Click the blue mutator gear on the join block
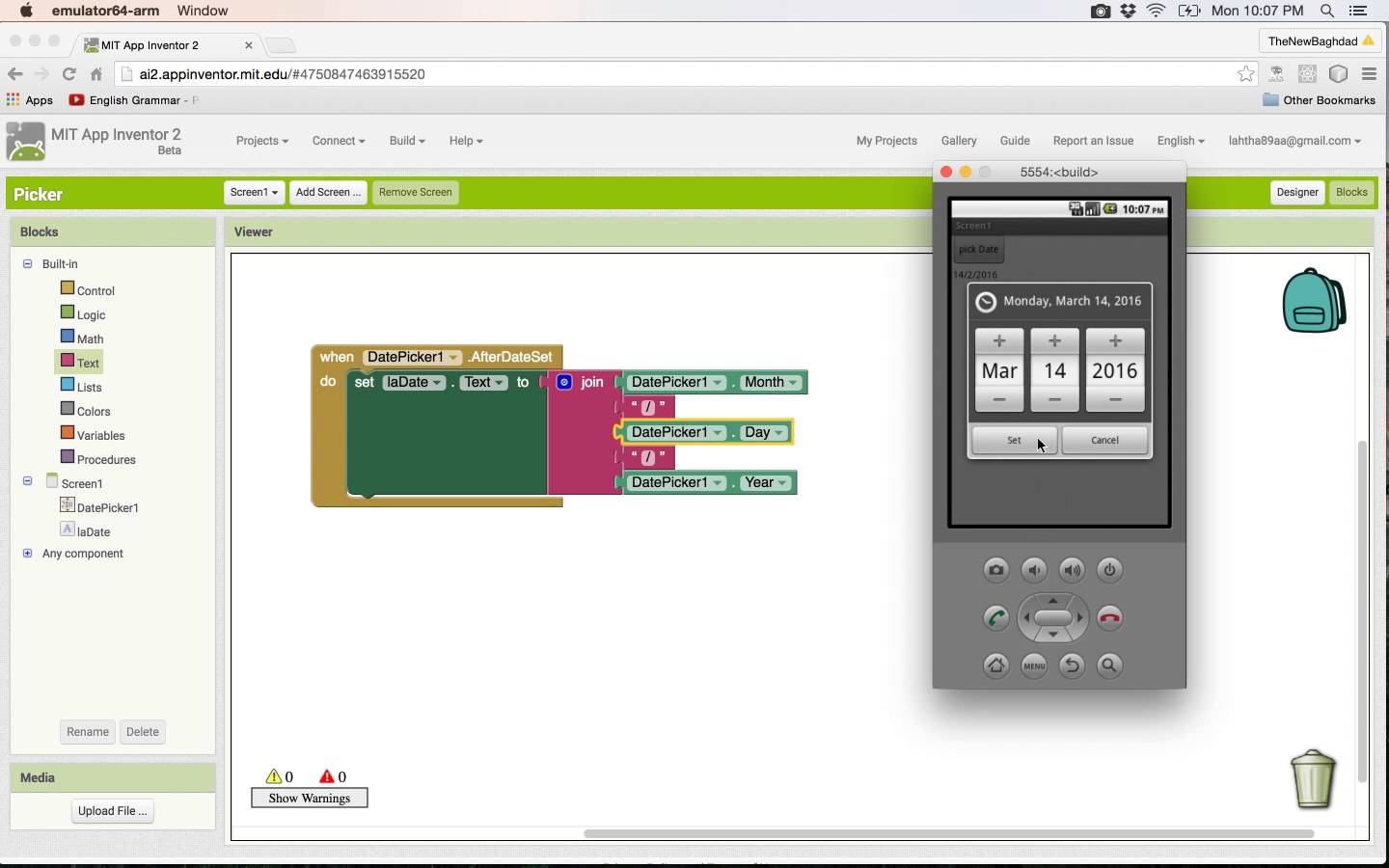The height and width of the screenshot is (868, 1389). tap(564, 382)
